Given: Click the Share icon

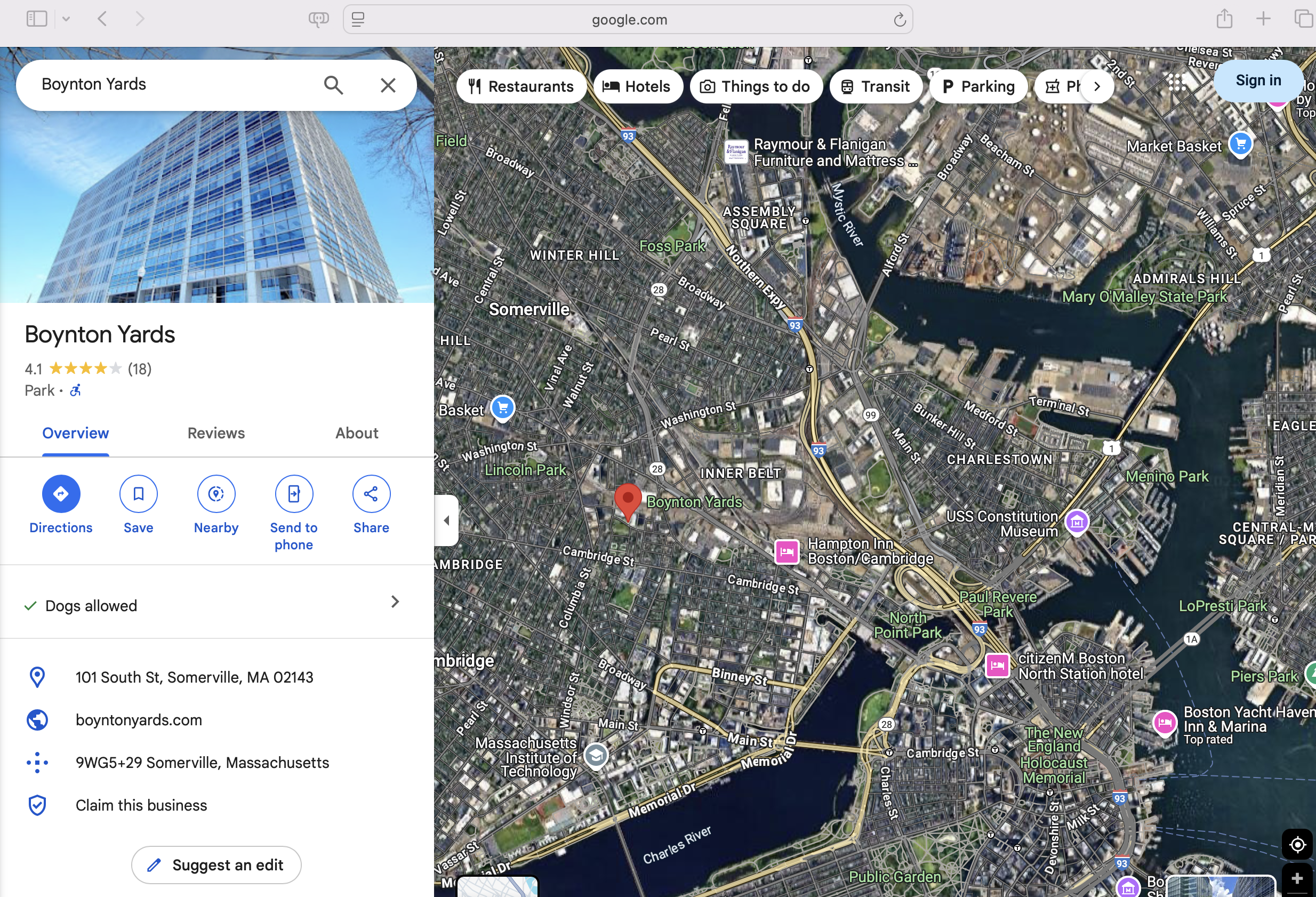Looking at the screenshot, I should [x=371, y=494].
